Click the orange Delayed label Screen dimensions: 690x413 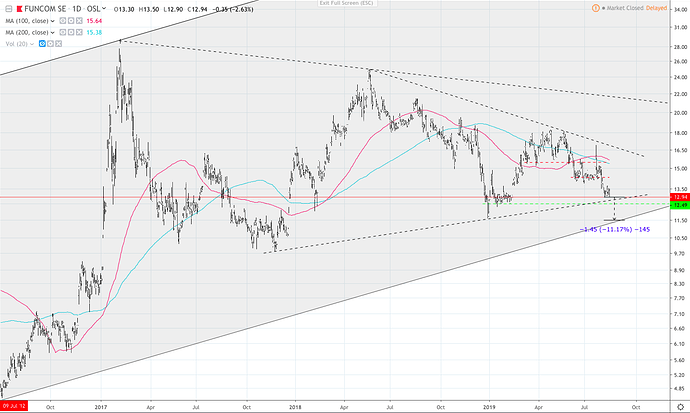click(656, 8)
